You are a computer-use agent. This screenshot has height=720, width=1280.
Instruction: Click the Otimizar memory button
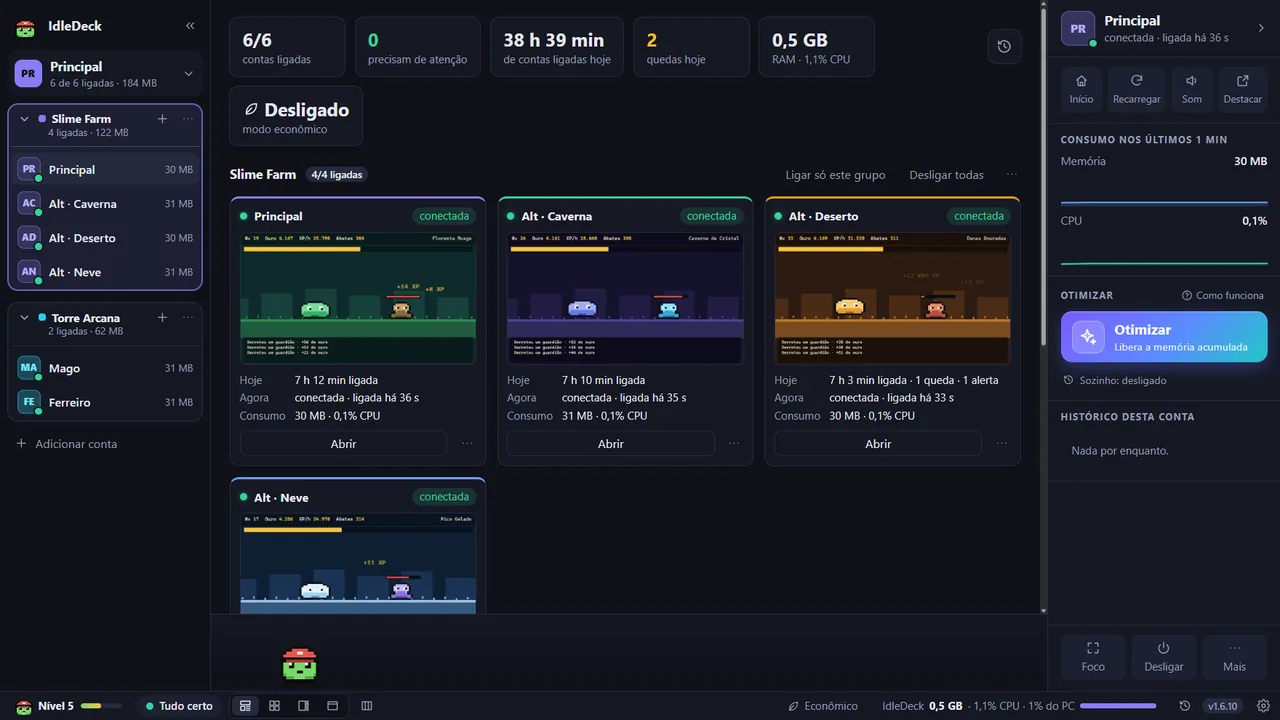tap(1164, 337)
